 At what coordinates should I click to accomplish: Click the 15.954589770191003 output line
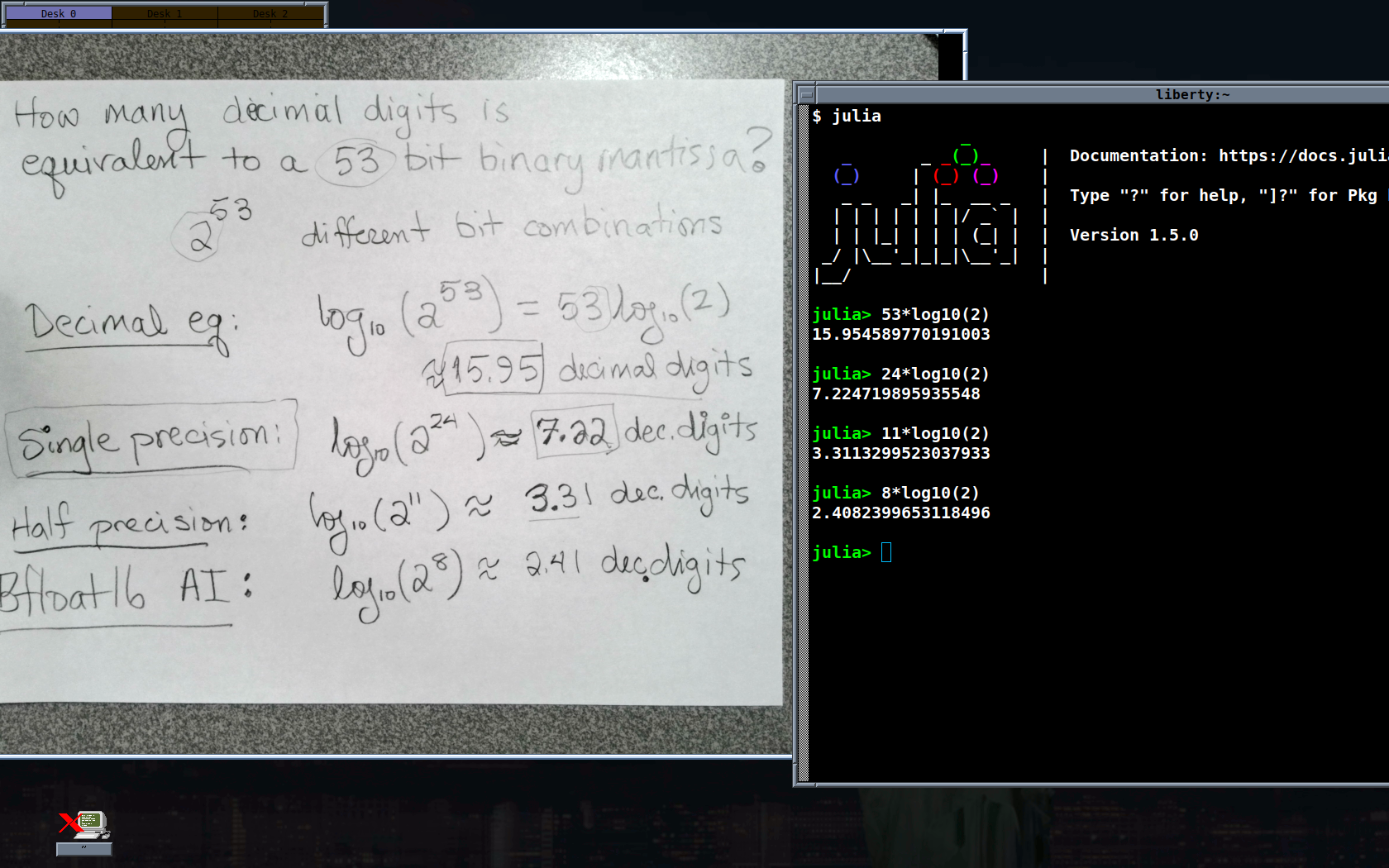coord(900,334)
